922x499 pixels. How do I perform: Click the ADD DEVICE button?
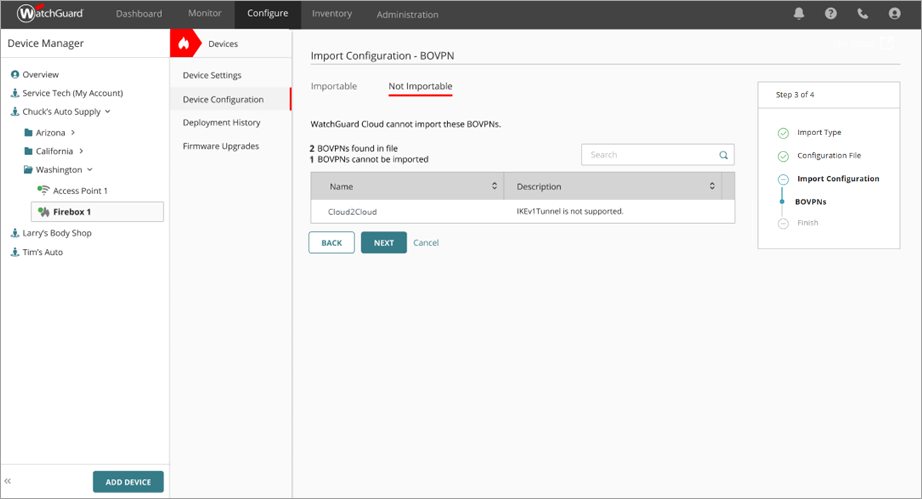click(128, 482)
